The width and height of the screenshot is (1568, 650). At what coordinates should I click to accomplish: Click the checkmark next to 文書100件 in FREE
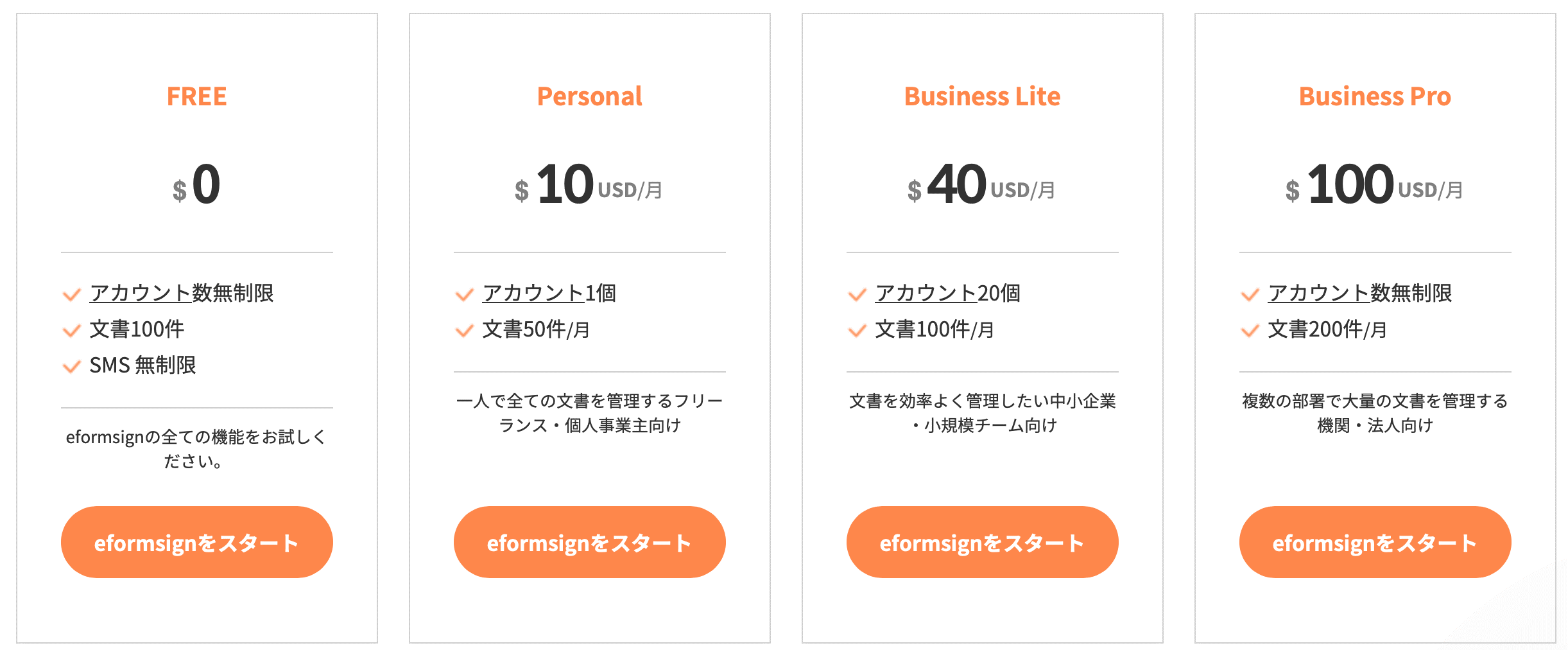tap(71, 330)
